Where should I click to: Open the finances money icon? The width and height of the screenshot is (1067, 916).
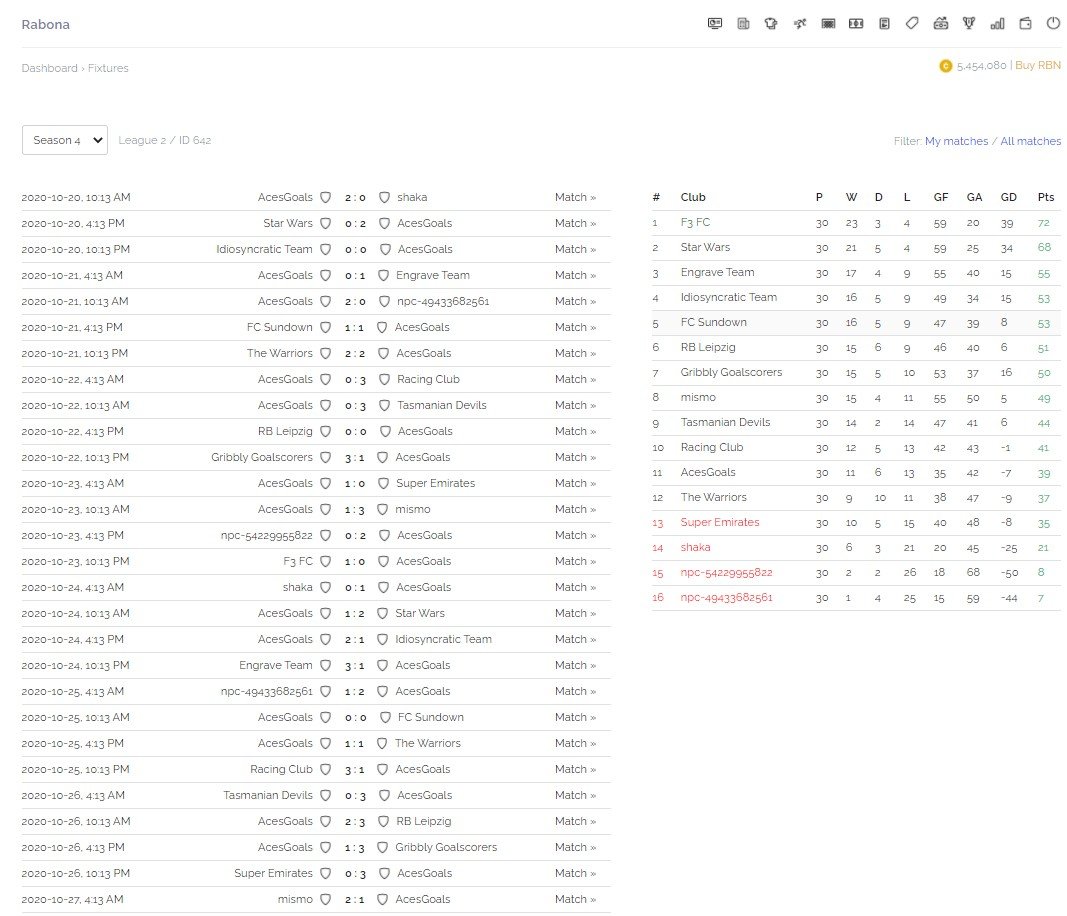940,24
